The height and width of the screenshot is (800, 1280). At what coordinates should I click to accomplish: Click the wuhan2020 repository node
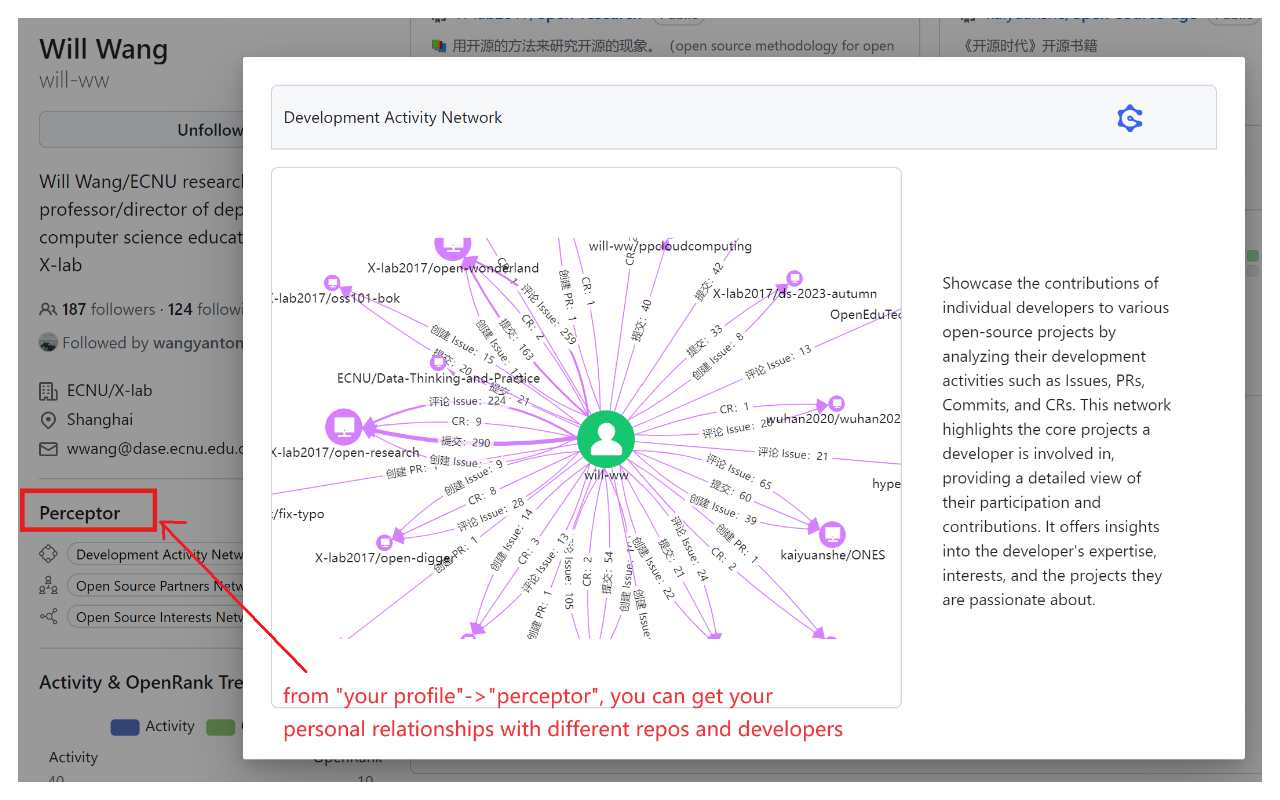pos(836,403)
